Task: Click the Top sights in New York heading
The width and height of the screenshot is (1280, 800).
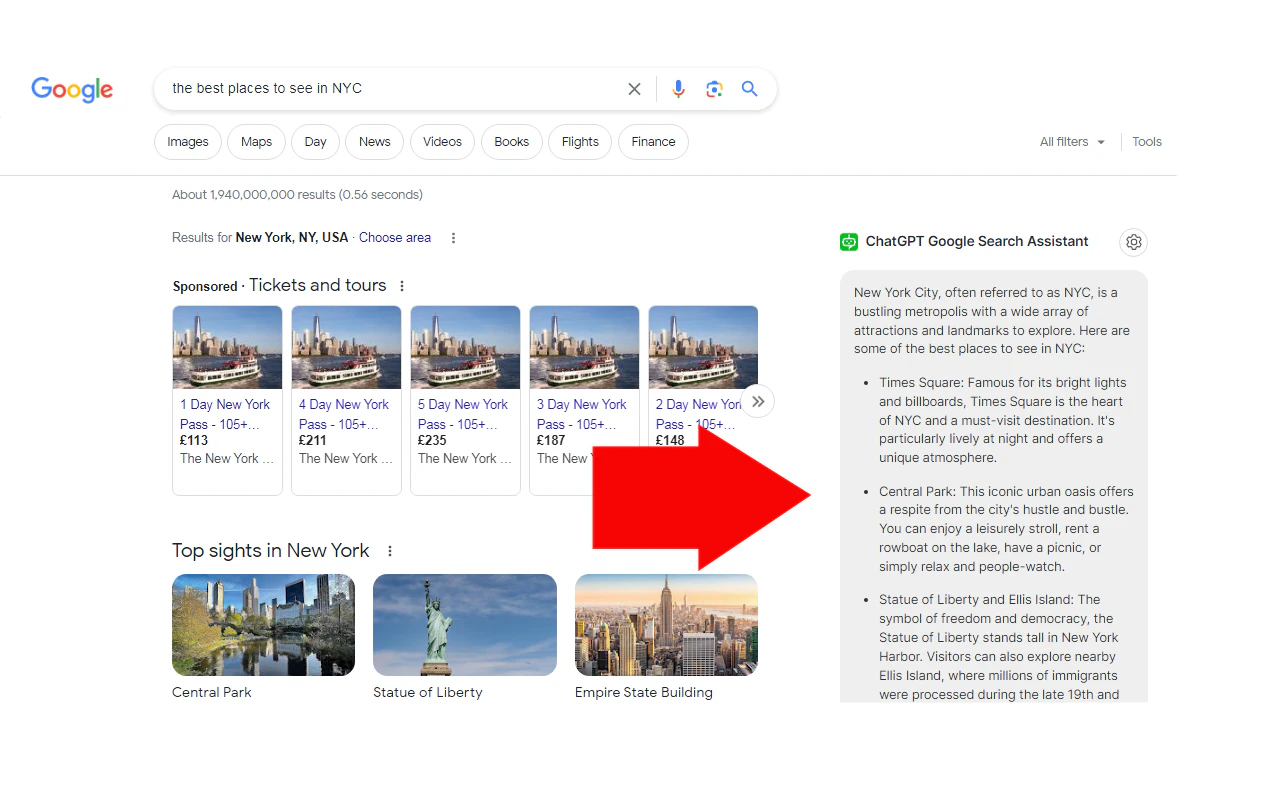Action: point(271,551)
